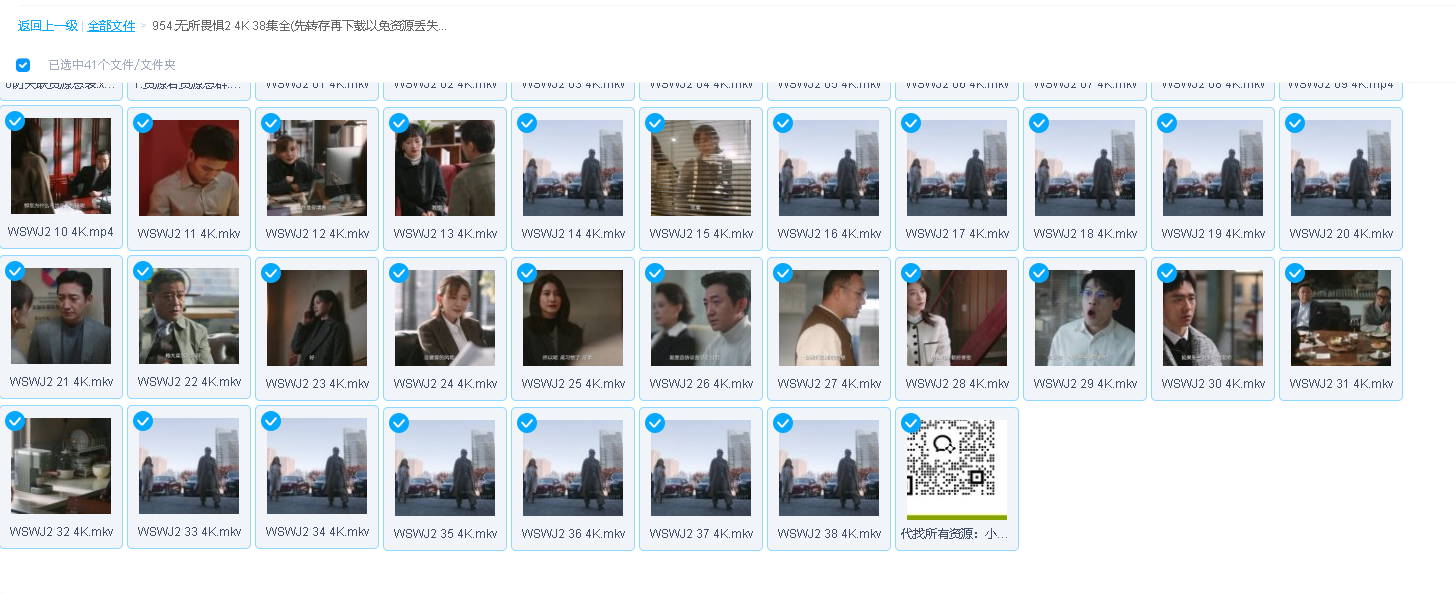
Task: Click the WSWJ2 12 4K.mkv video thumbnail
Action: (317, 168)
